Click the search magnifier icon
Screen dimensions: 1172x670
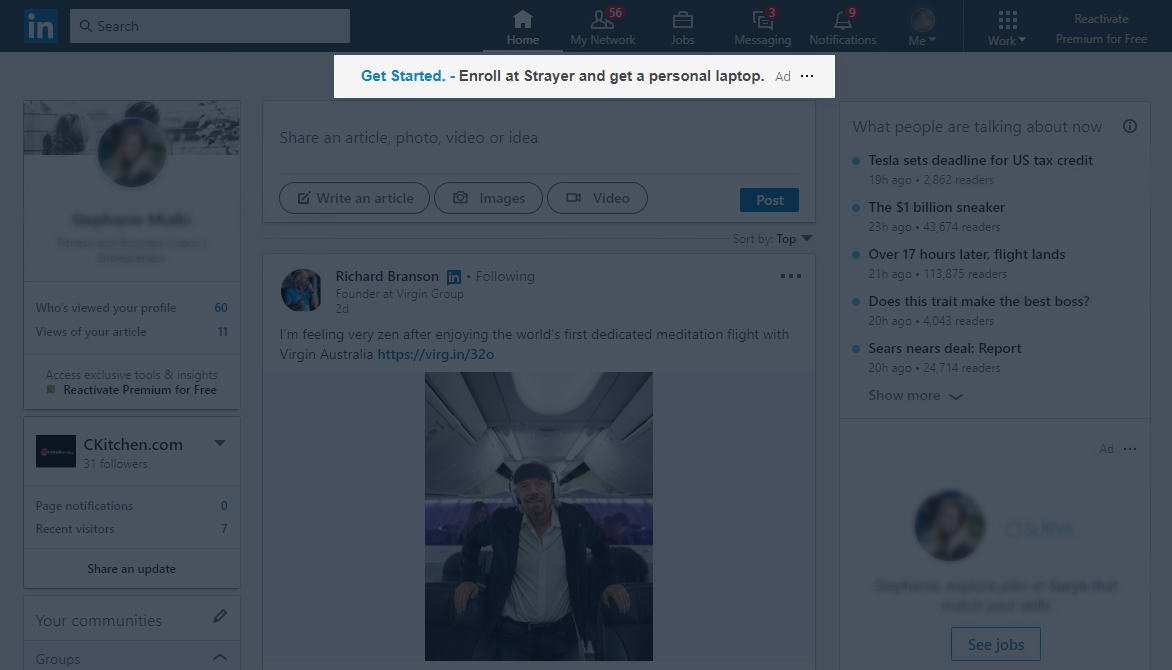pyautogui.click(x=86, y=26)
